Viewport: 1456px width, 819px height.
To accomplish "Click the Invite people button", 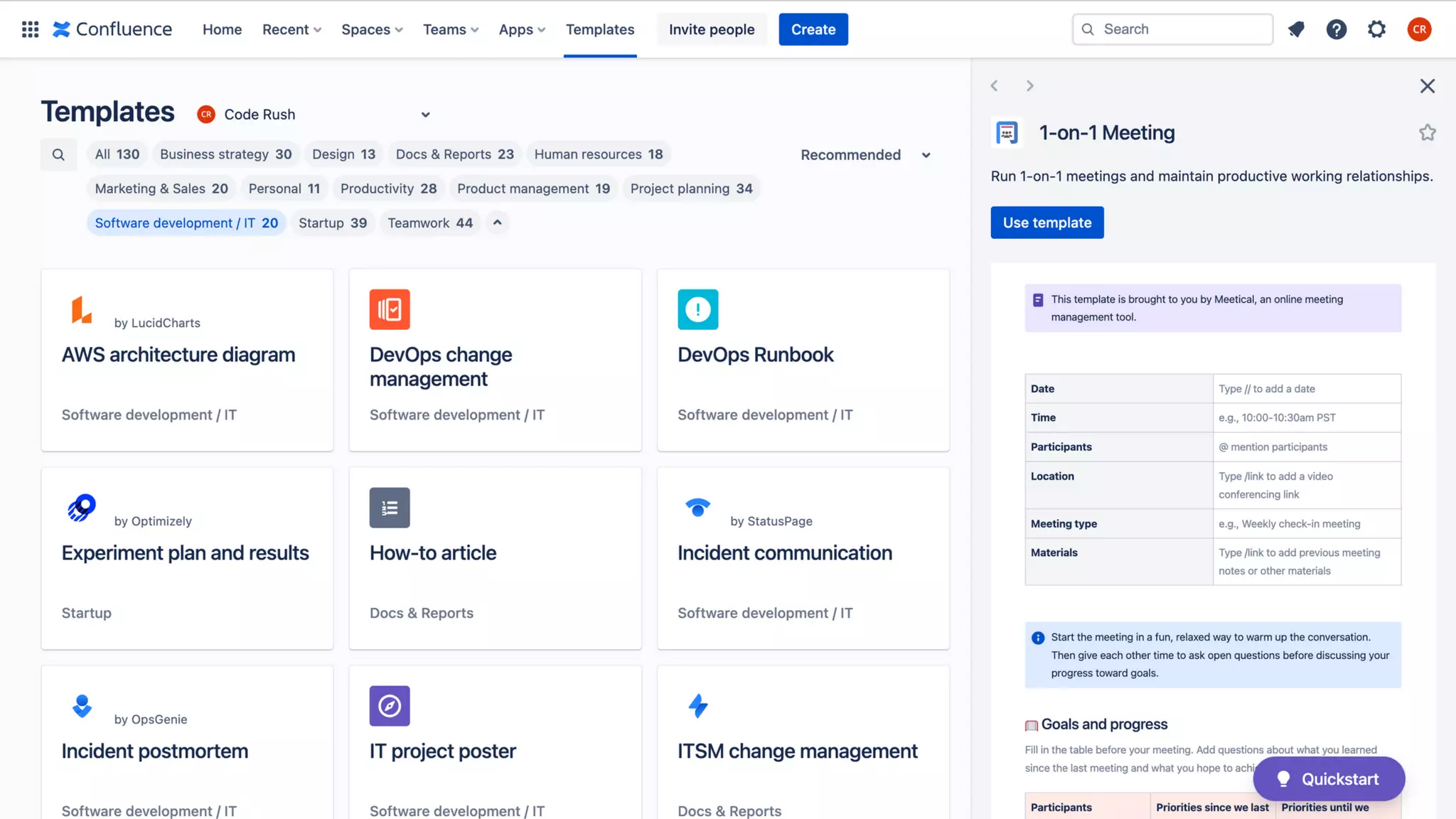I will pyautogui.click(x=711, y=29).
